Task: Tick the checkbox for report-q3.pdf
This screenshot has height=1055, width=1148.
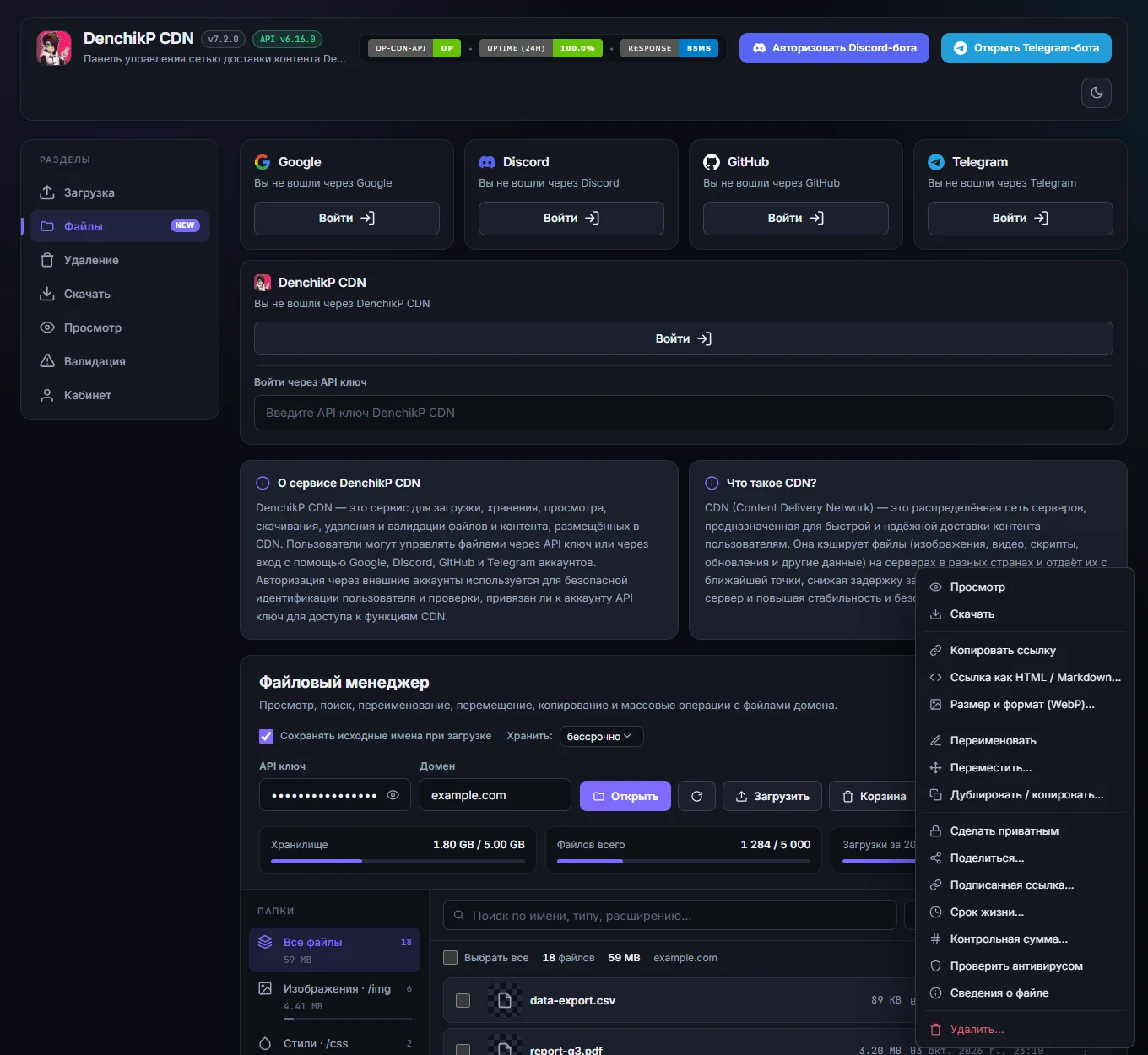Action: 463,1050
